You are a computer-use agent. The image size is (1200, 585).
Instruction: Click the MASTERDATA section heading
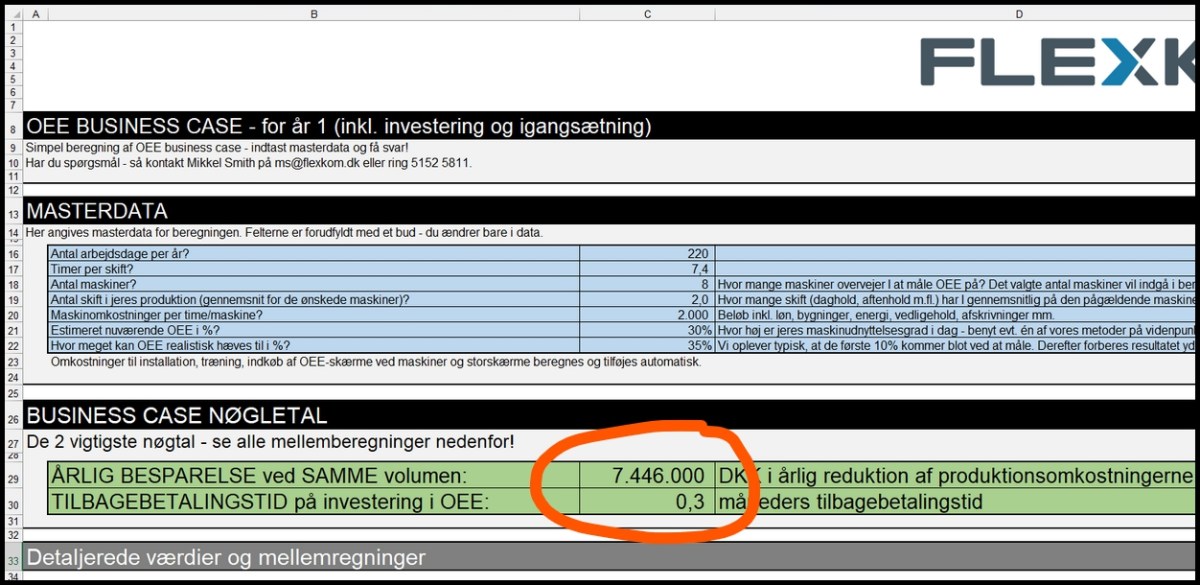point(97,211)
